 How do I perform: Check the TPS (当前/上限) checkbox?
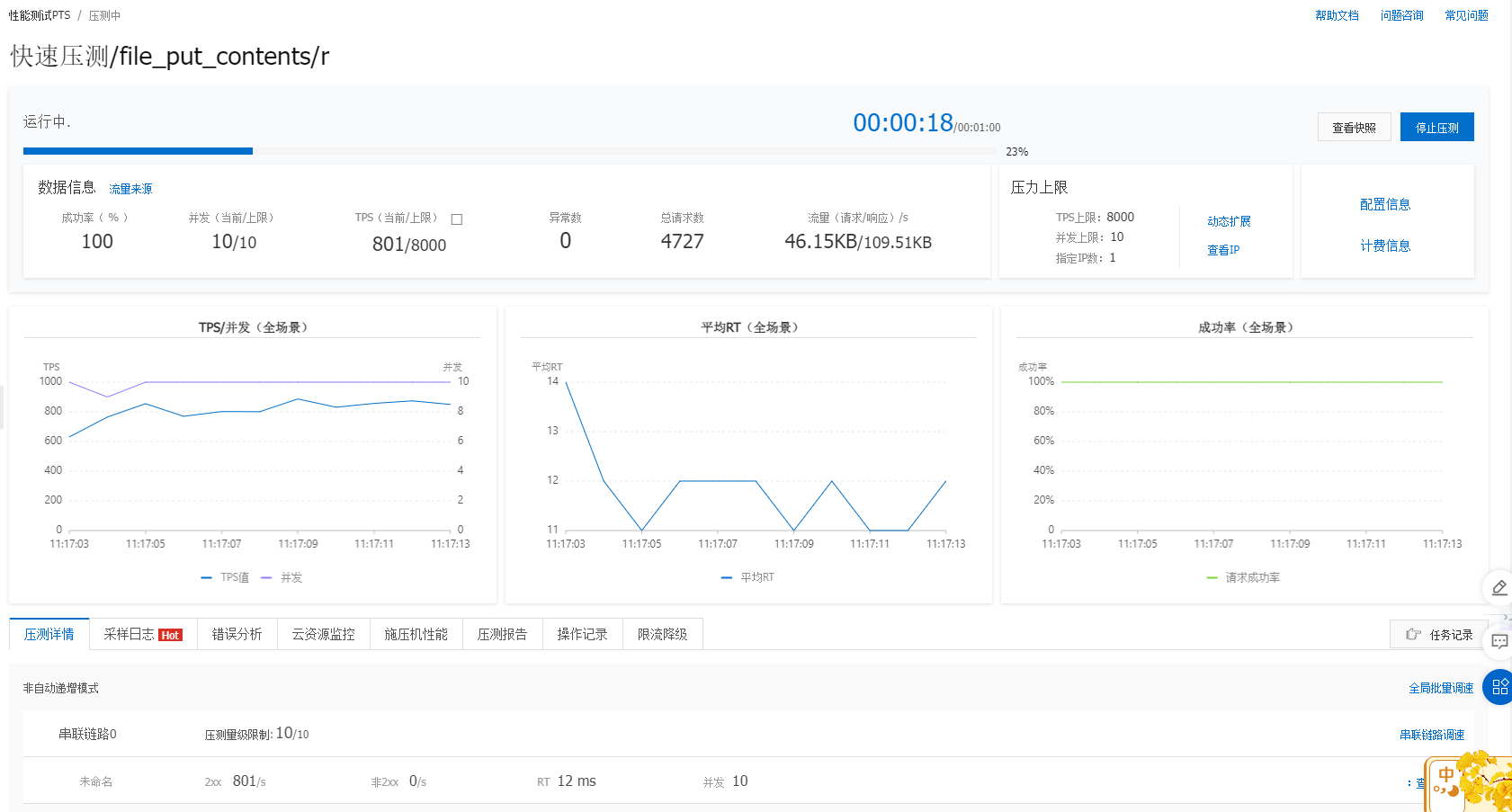(x=457, y=219)
